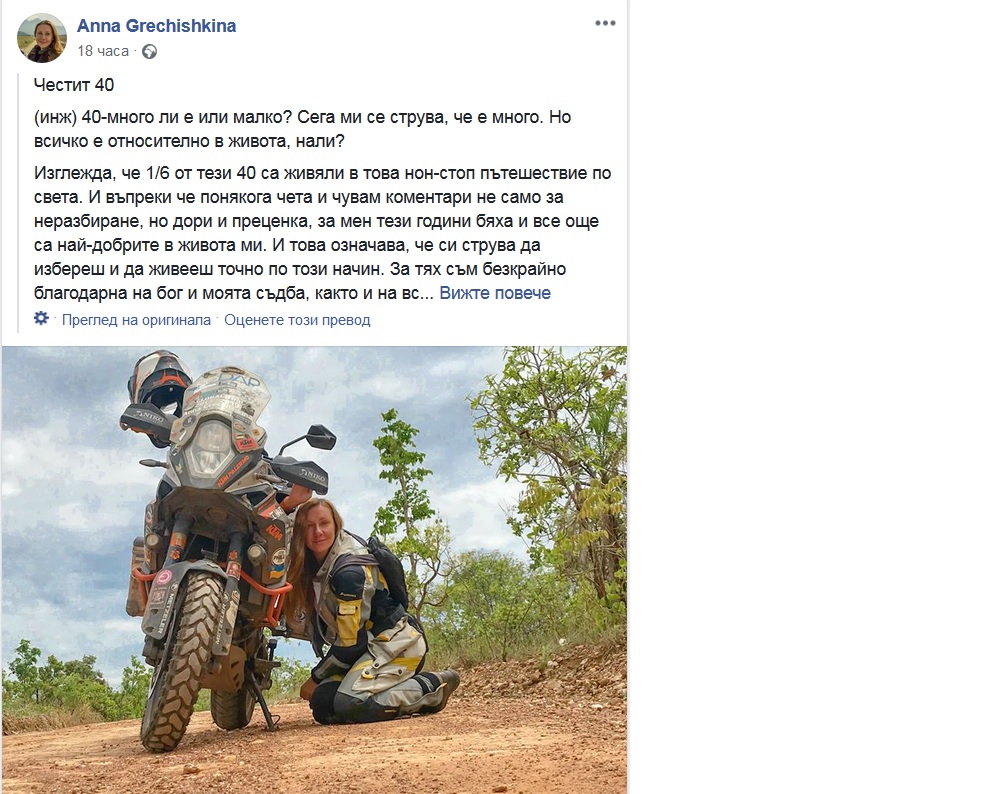
Task: Visit the Anna Grechishkina name link
Action: pyautogui.click(x=156, y=26)
